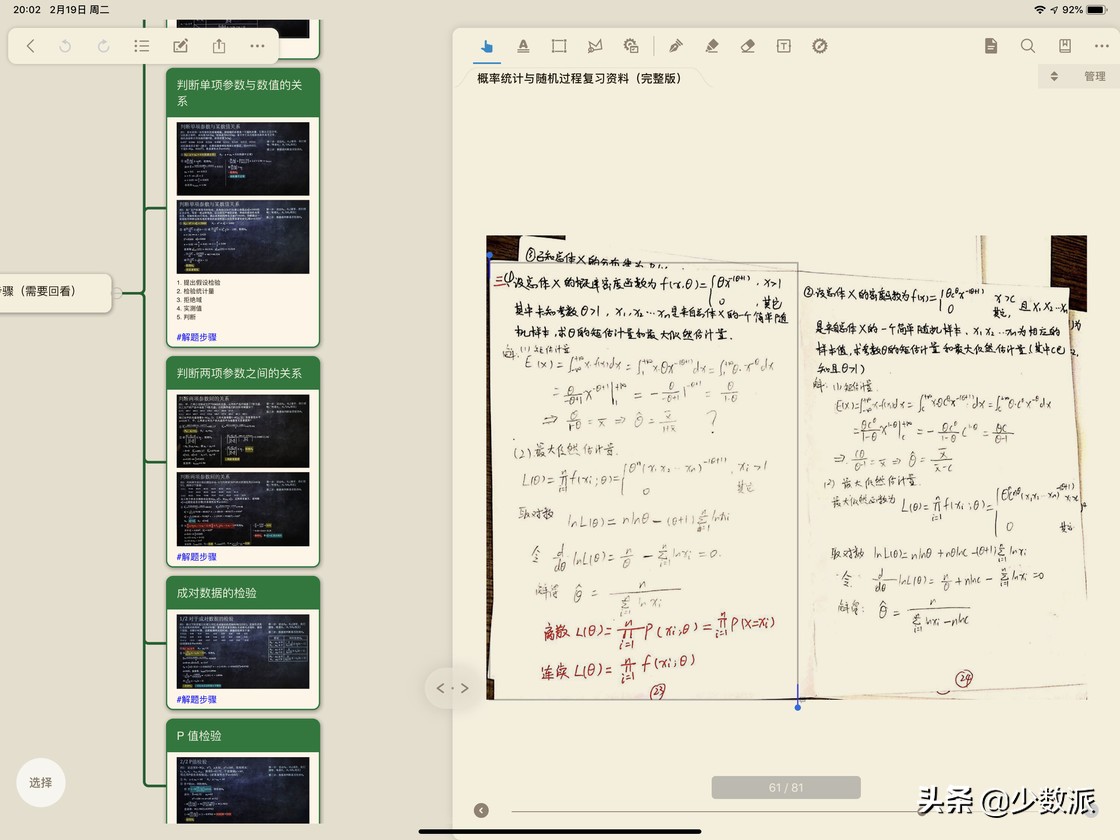Tap the Wi-Fi status icon

tap(1039, 10)
